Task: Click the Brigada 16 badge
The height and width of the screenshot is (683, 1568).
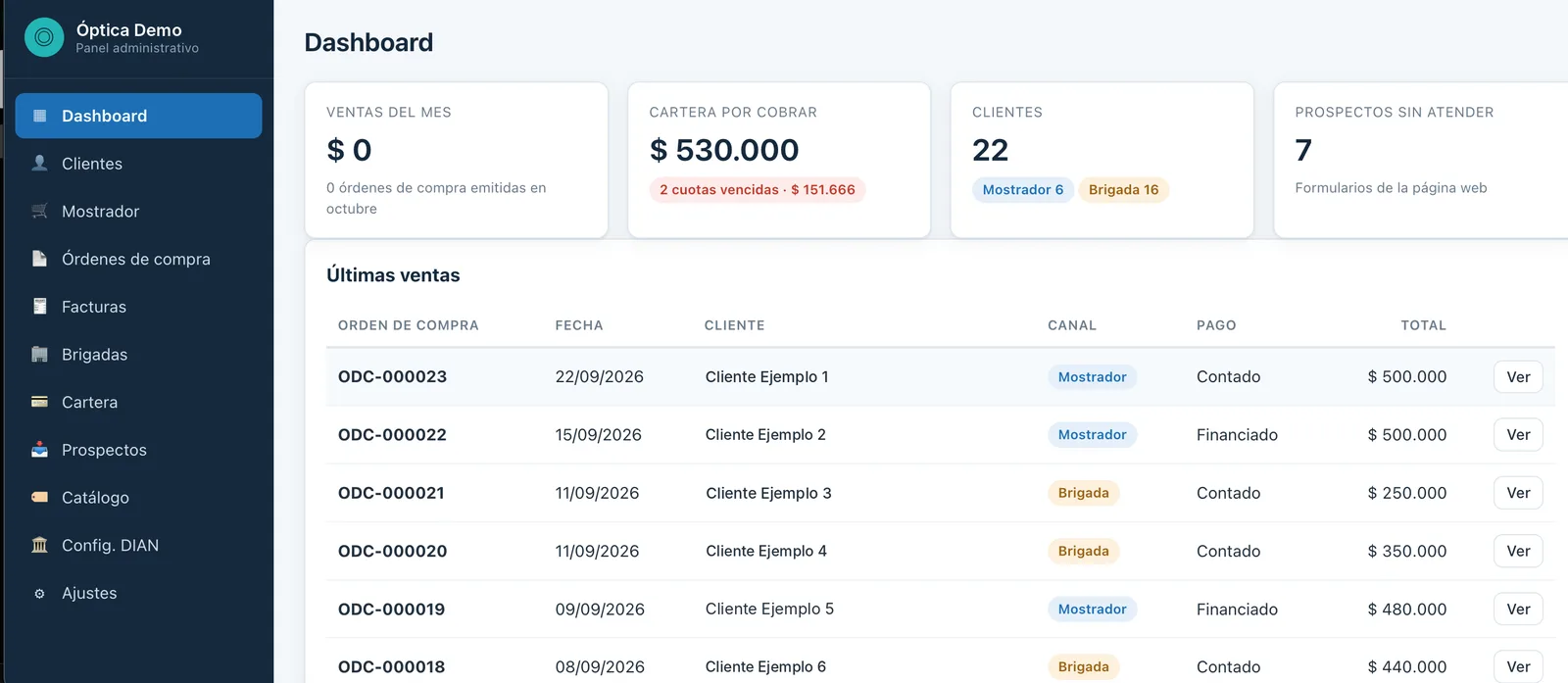Action: coord(1124,190)
